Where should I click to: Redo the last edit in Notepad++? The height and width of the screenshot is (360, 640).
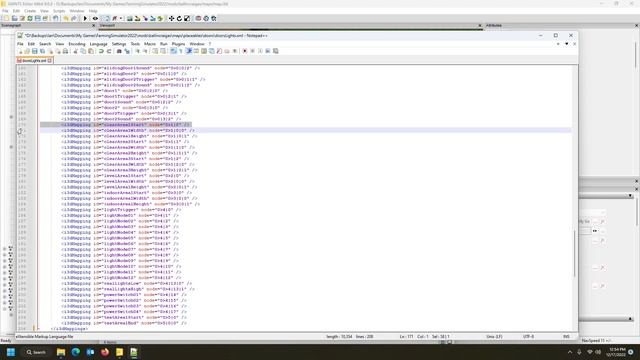coord(109,51)
